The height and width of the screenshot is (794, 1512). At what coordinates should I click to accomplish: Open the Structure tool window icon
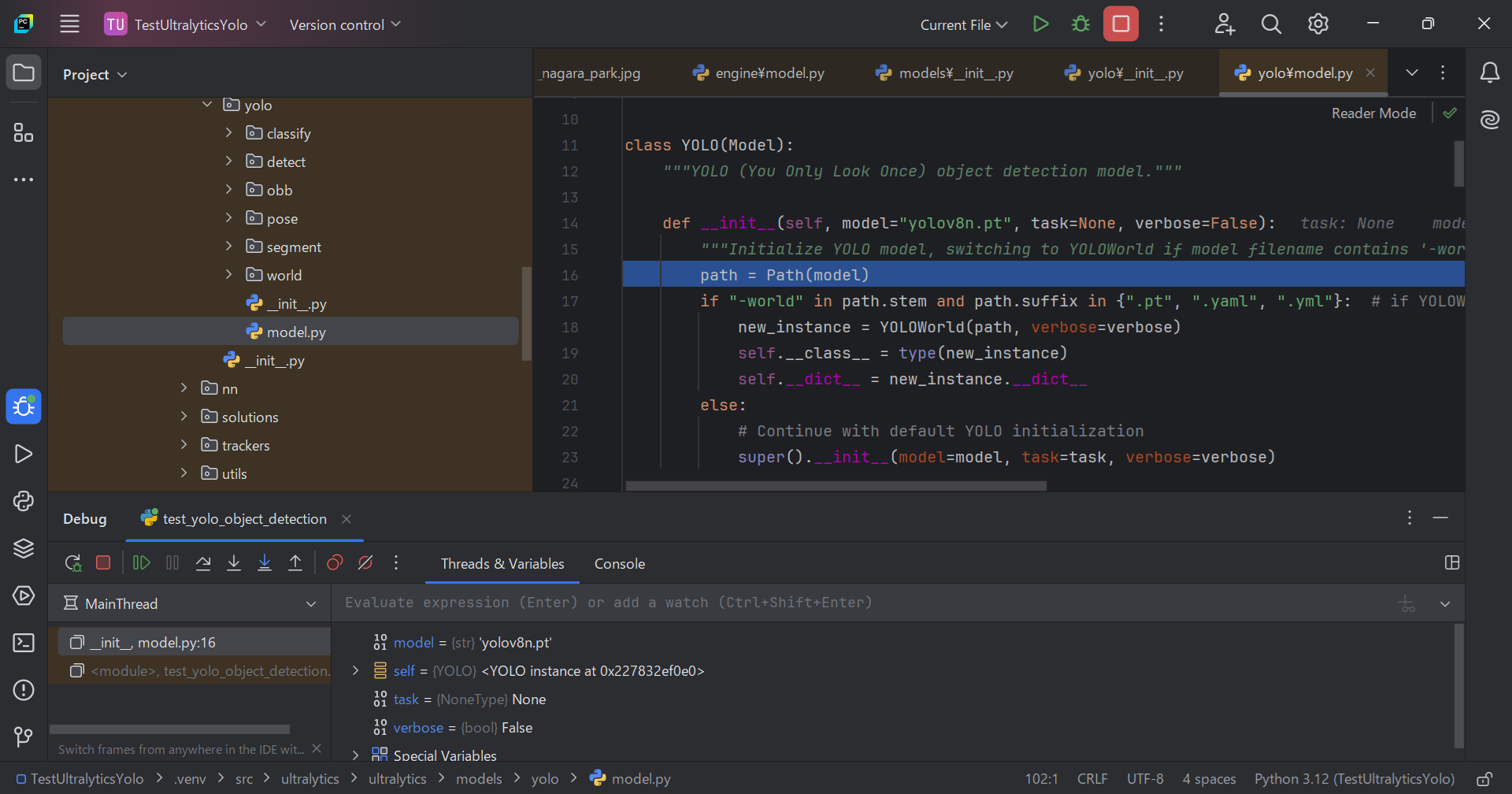[24, 132]
